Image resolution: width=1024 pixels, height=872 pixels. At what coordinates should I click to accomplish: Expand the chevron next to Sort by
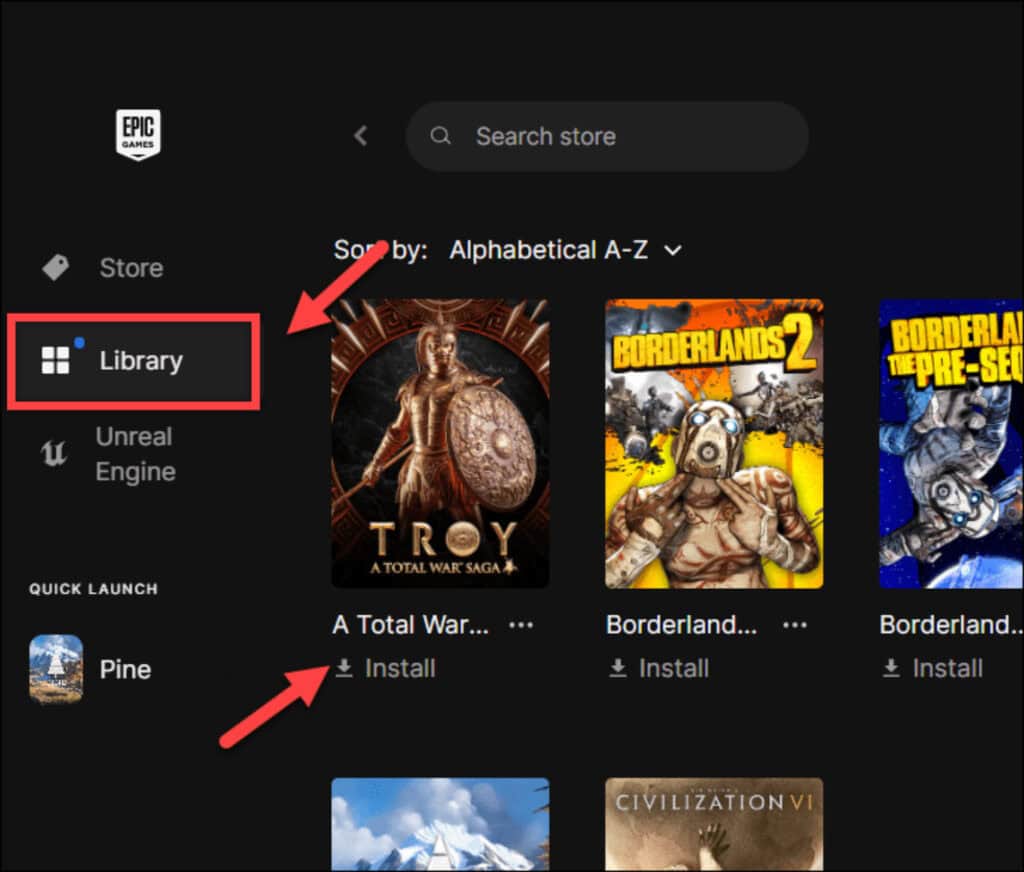point(676,250)
